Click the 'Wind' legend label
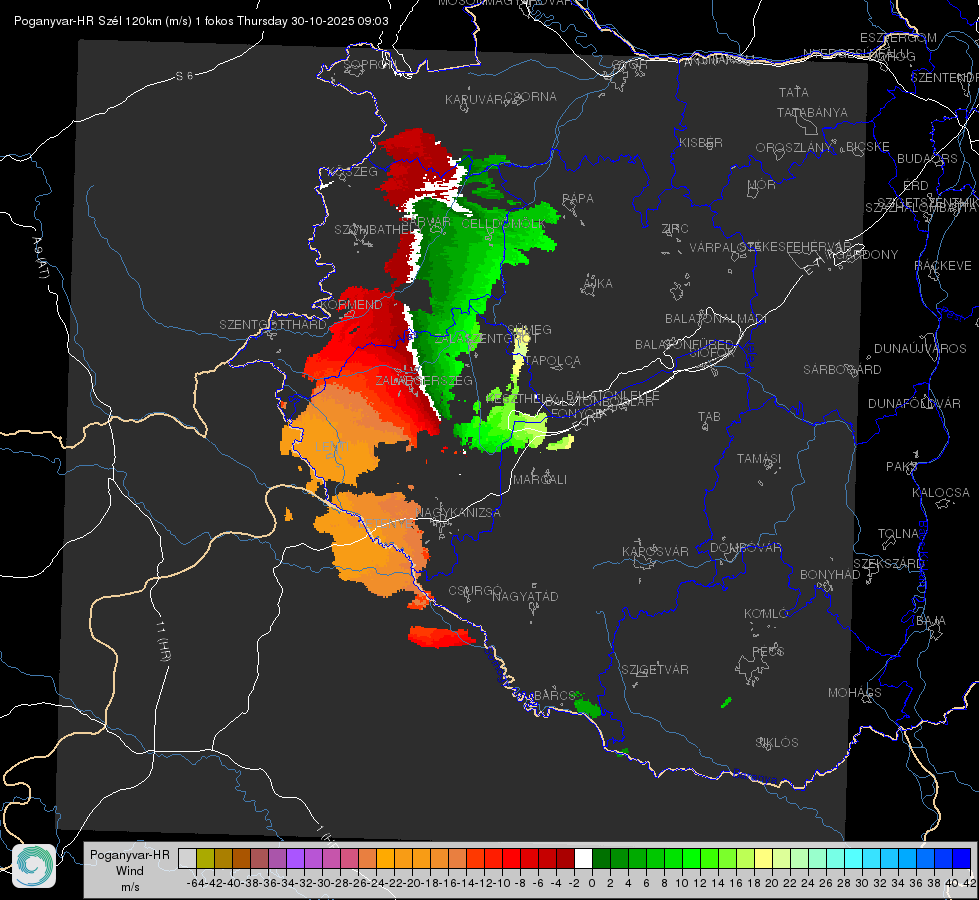The image size is (979, 900). pos(129,871)
